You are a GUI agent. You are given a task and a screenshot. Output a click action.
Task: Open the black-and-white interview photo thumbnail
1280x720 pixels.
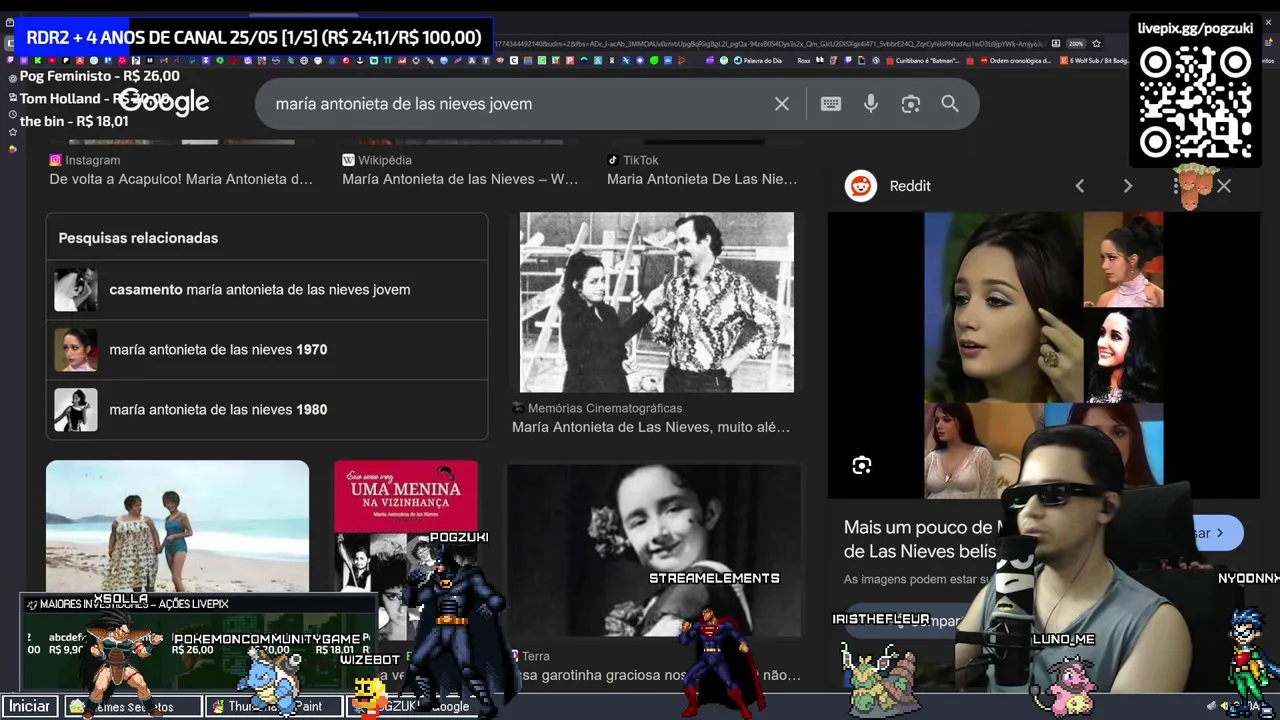point(657,302)
